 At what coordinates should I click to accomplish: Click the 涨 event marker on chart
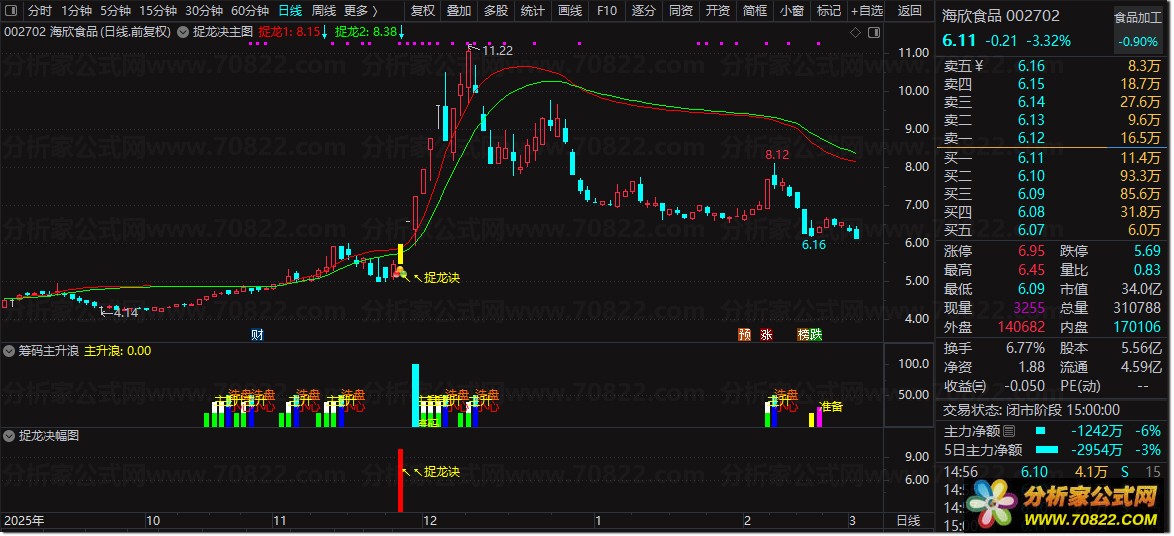pos(766,335)
